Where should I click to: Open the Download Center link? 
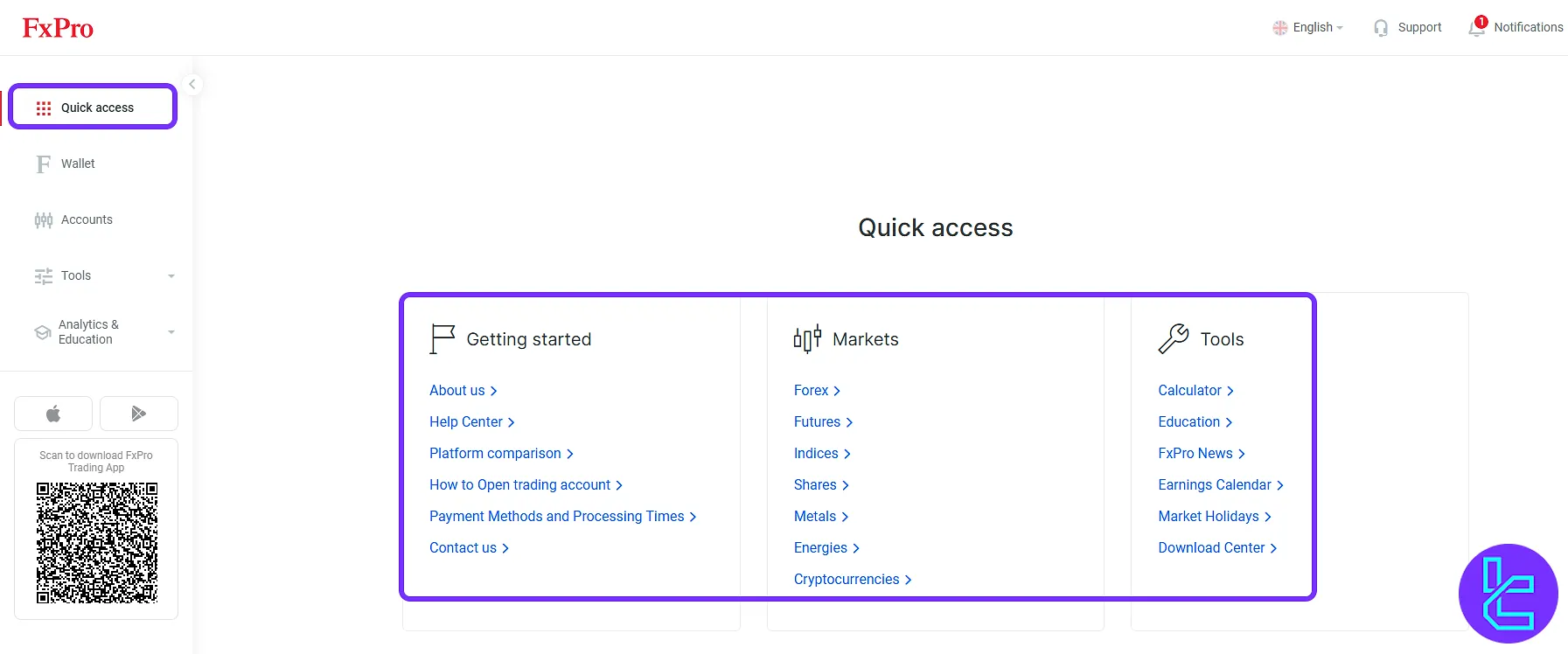(x=1217, y=548)
